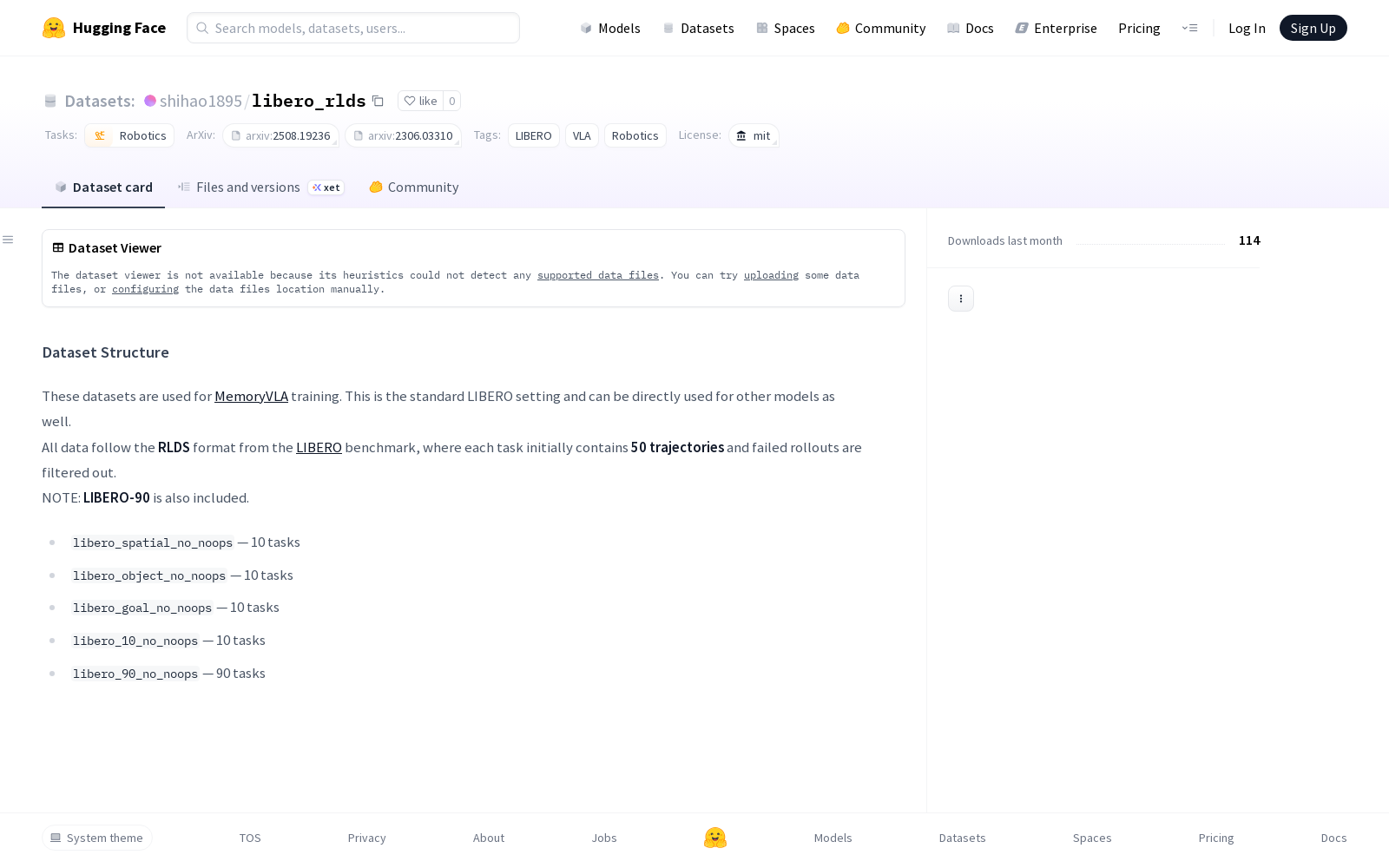This screenshot has width=1389, height=868.
Task: Click the libero_10_no_noops code text
Action: pyautogui.click(x=135, y=641)
